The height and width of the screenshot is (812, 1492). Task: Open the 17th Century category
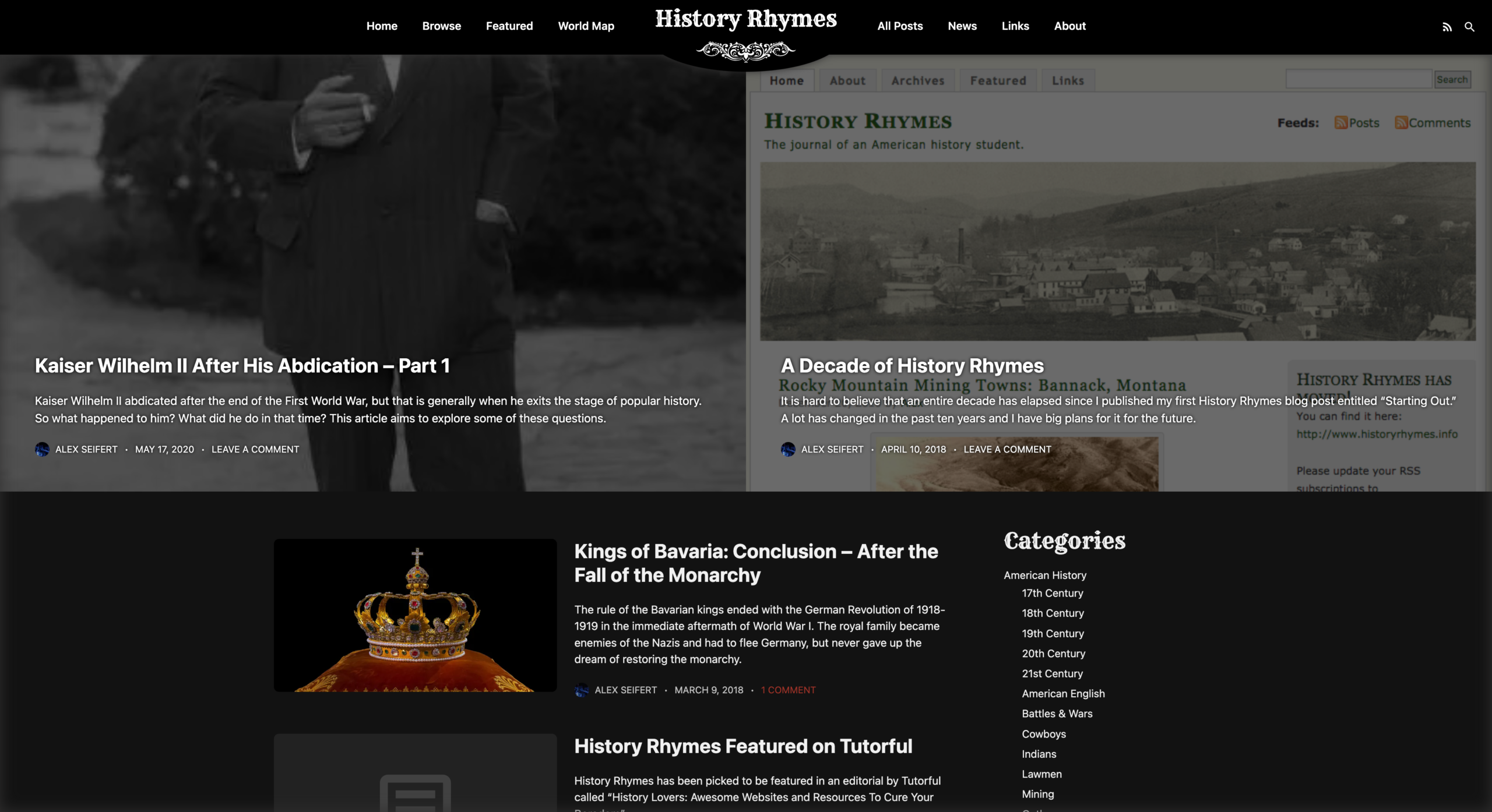coord(1052,594)
